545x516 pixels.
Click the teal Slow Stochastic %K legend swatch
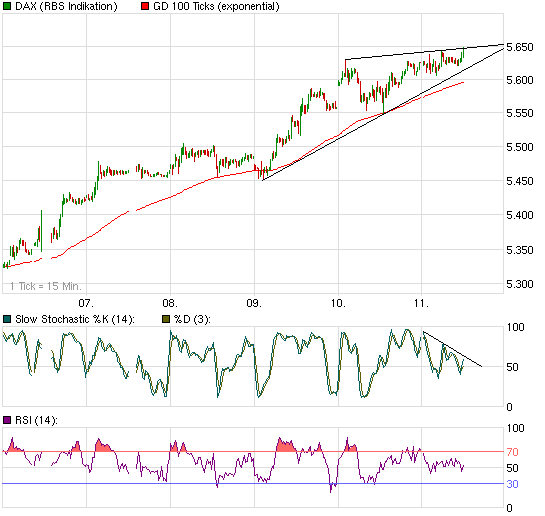click(7, 319)
